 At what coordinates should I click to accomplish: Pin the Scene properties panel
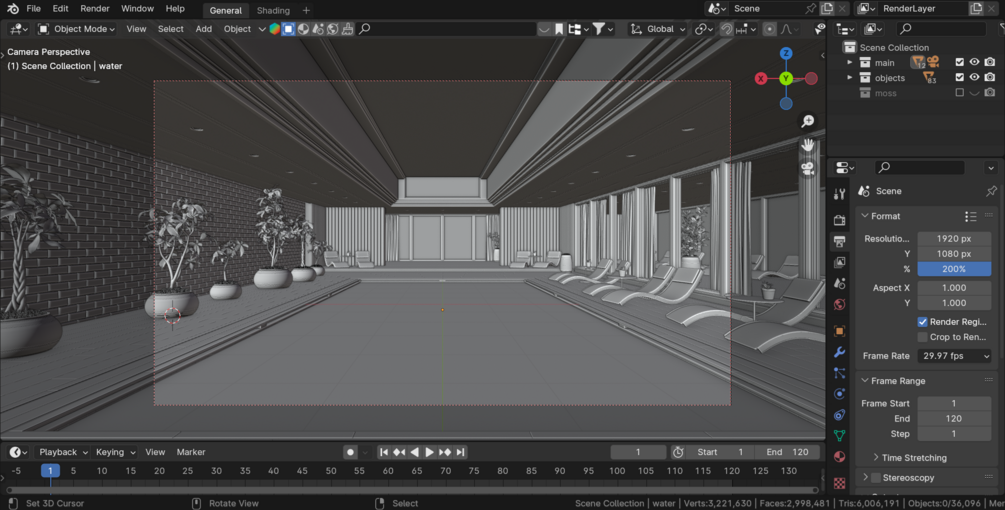pos(991,191)
